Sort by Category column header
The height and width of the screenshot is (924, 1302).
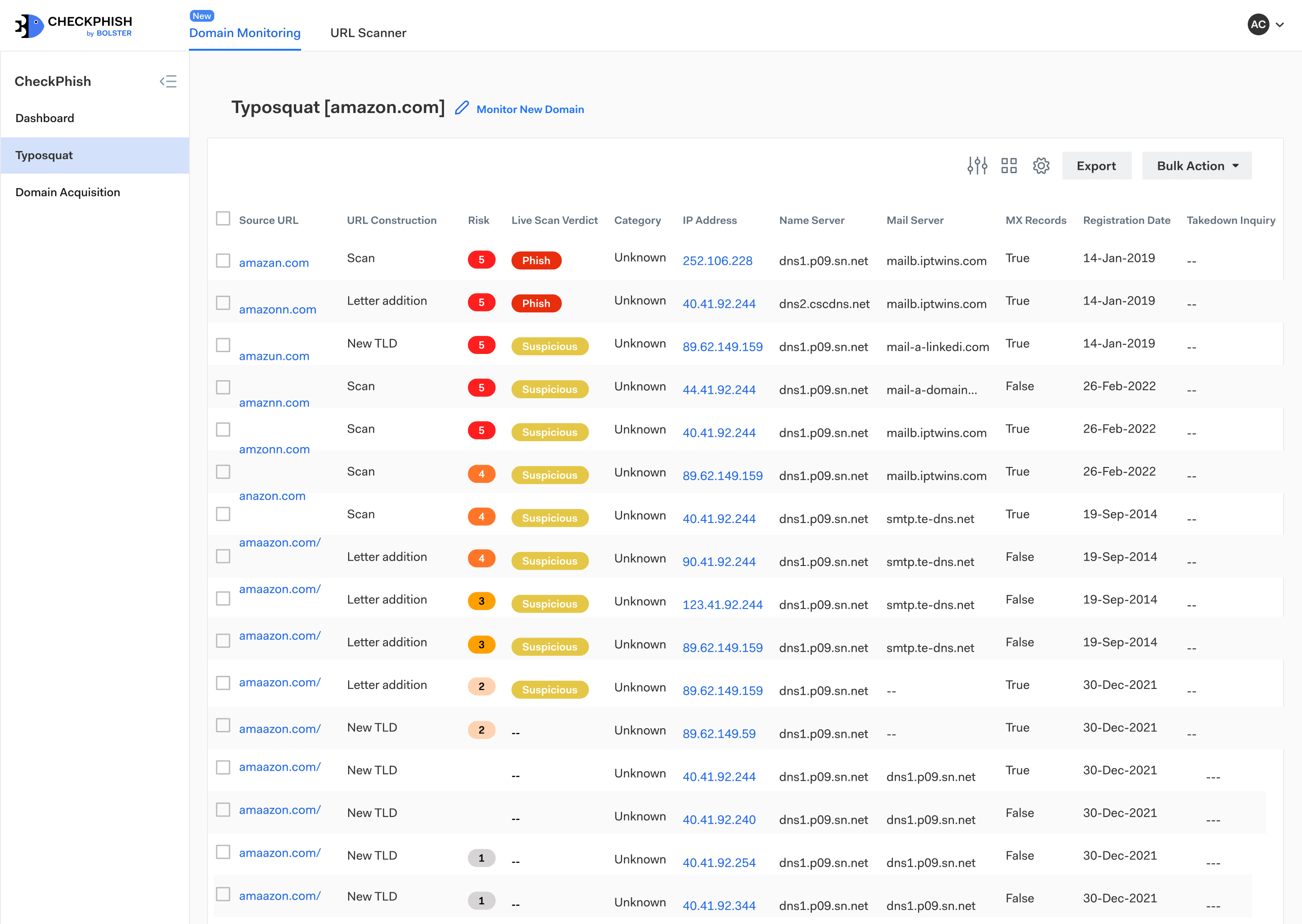point(637,220)
